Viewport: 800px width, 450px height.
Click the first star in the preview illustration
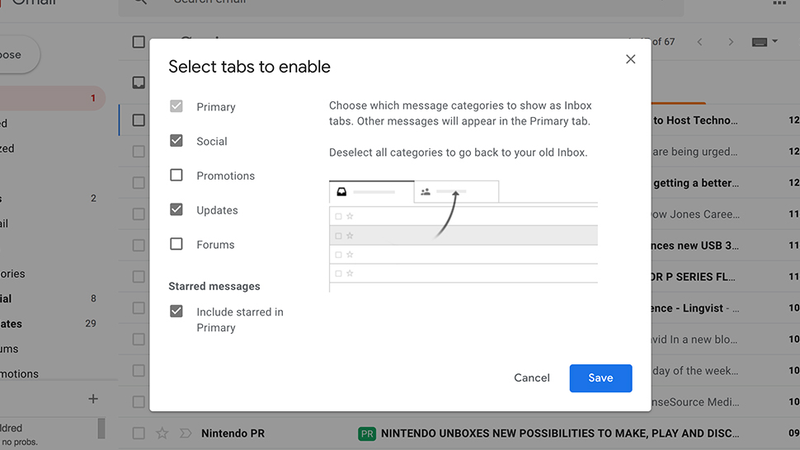tap(350, 216)
